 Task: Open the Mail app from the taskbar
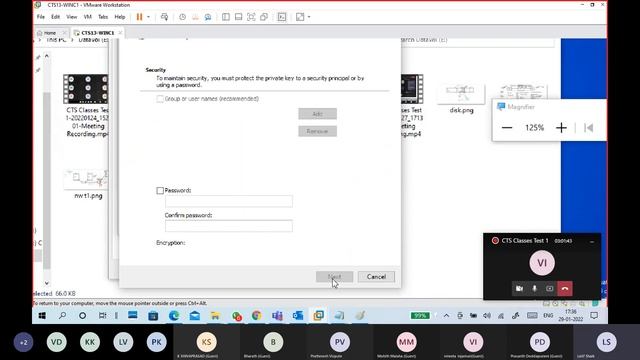tap(195, 316)
